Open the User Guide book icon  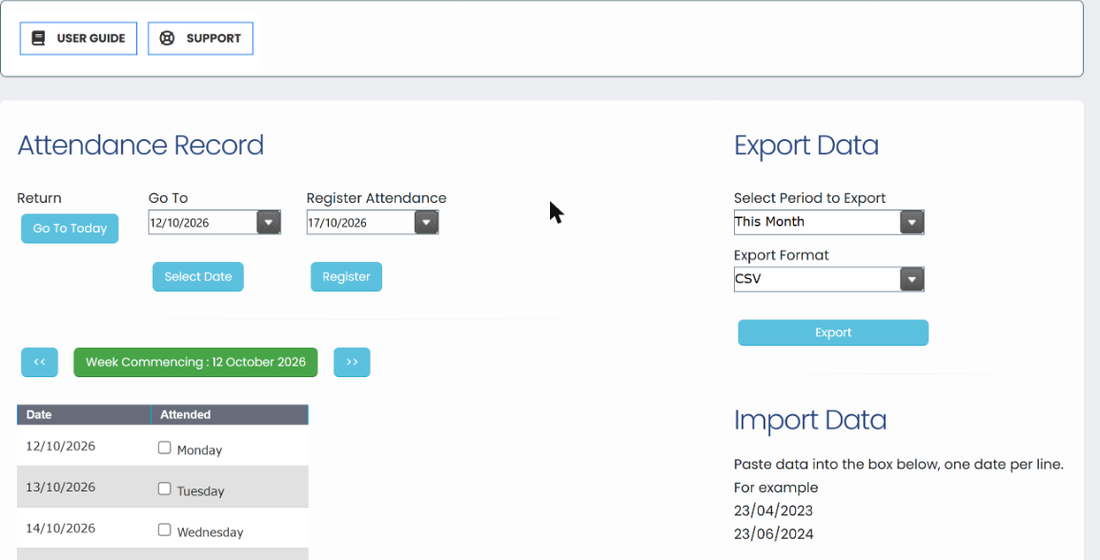(x=39, y=38)
